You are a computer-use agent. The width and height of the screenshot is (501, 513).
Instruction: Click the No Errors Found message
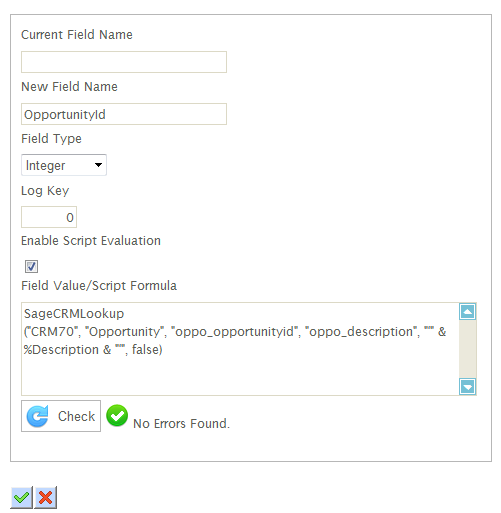[x=181, y=423]
